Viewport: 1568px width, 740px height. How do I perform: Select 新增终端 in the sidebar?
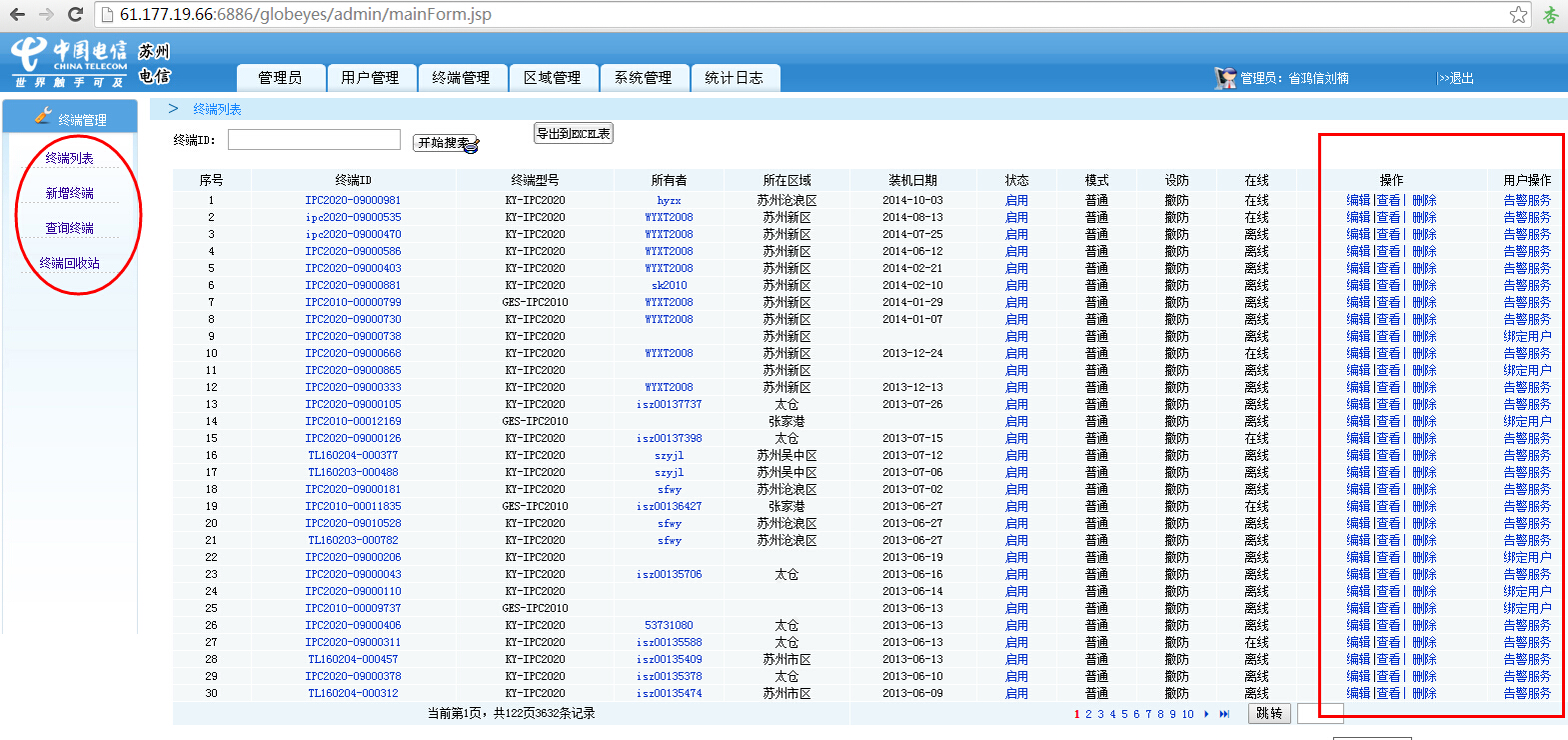coord(70,193)
